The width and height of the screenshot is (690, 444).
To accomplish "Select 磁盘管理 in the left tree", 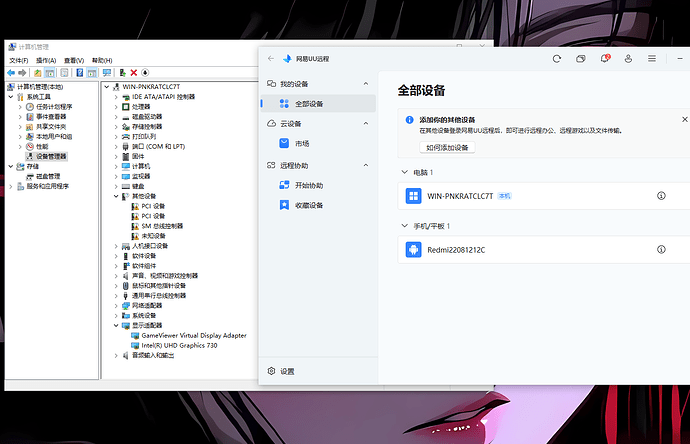I will click(43, 176).
